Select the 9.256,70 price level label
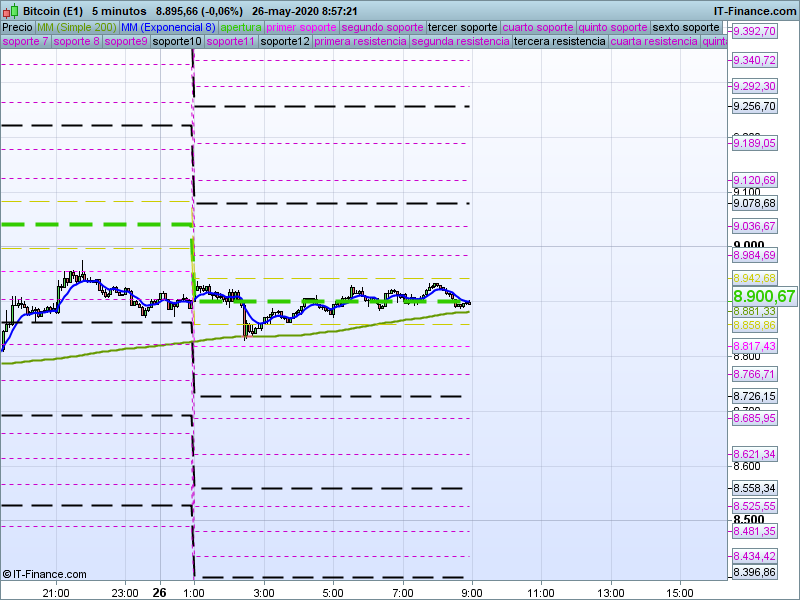Viewport: 800px width, 600px height. (754, 106)
